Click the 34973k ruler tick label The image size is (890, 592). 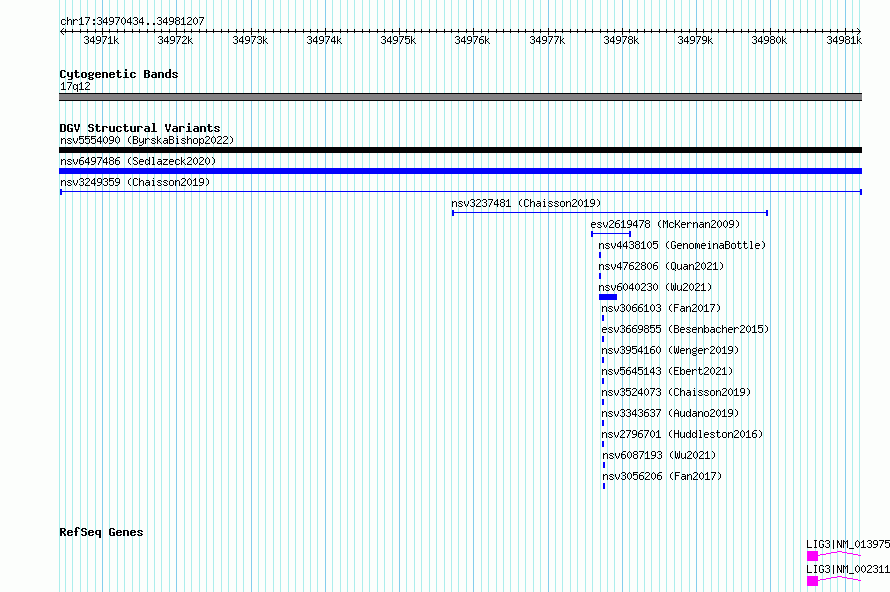click(x=250, y=40)
